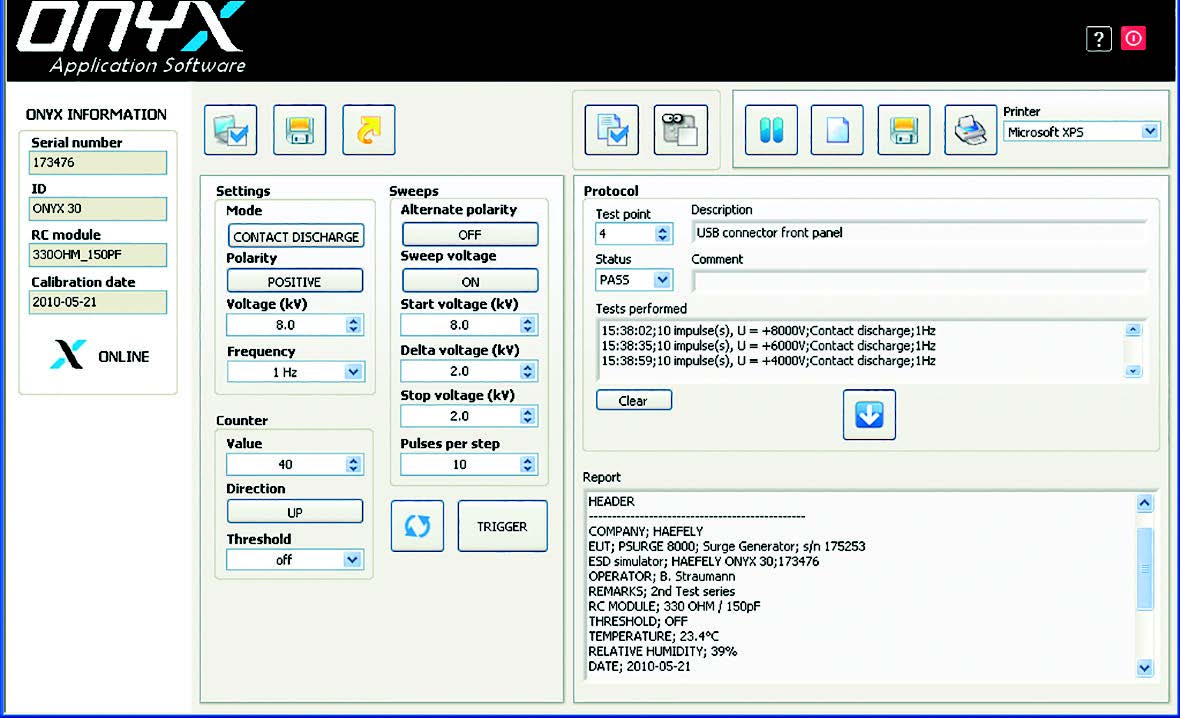Screen dimensions: 1180x718
Task: Click the floppy disk icon beside the printer icon
Action: pyautogui.click(x=904, y=130)
